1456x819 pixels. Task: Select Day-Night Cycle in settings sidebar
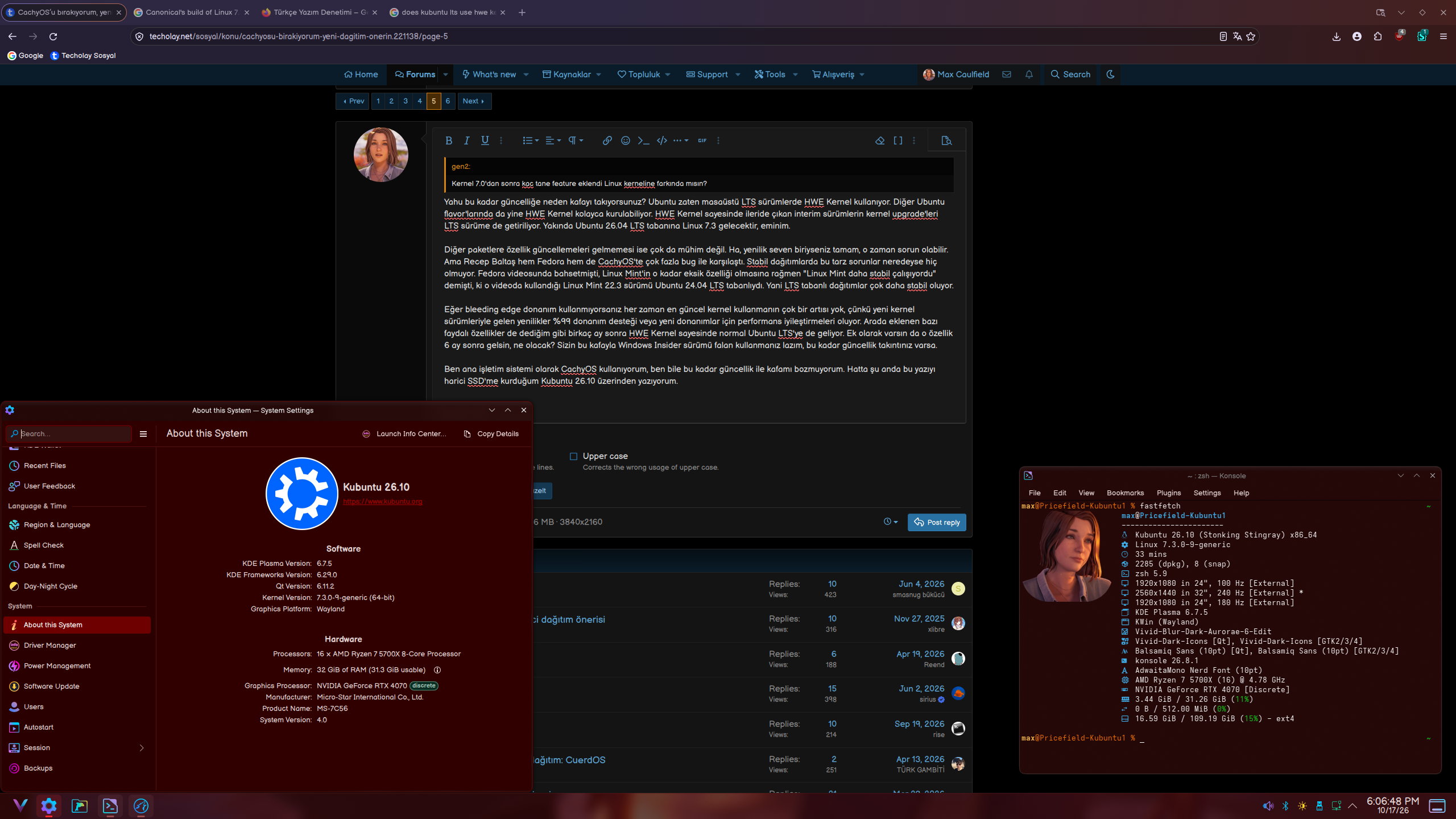[x=77, y=586]
